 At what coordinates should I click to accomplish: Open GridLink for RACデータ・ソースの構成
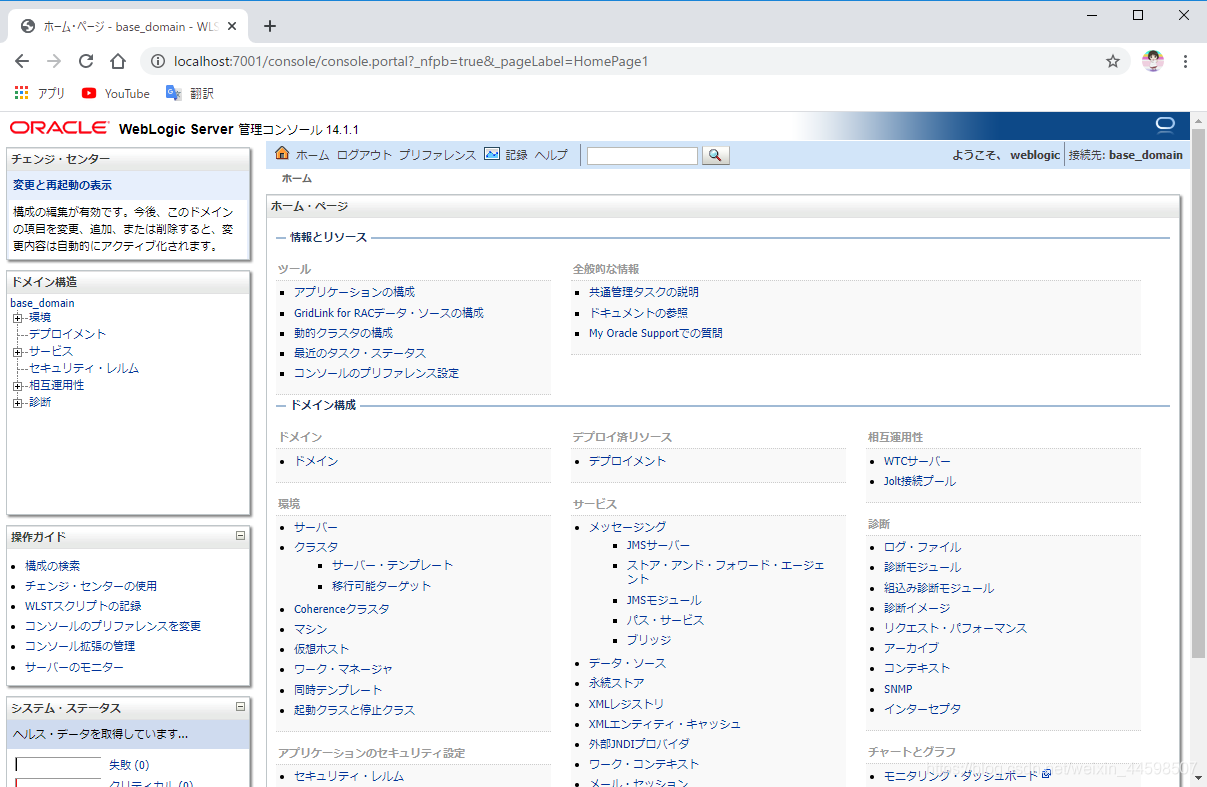(x=388, y=313)
